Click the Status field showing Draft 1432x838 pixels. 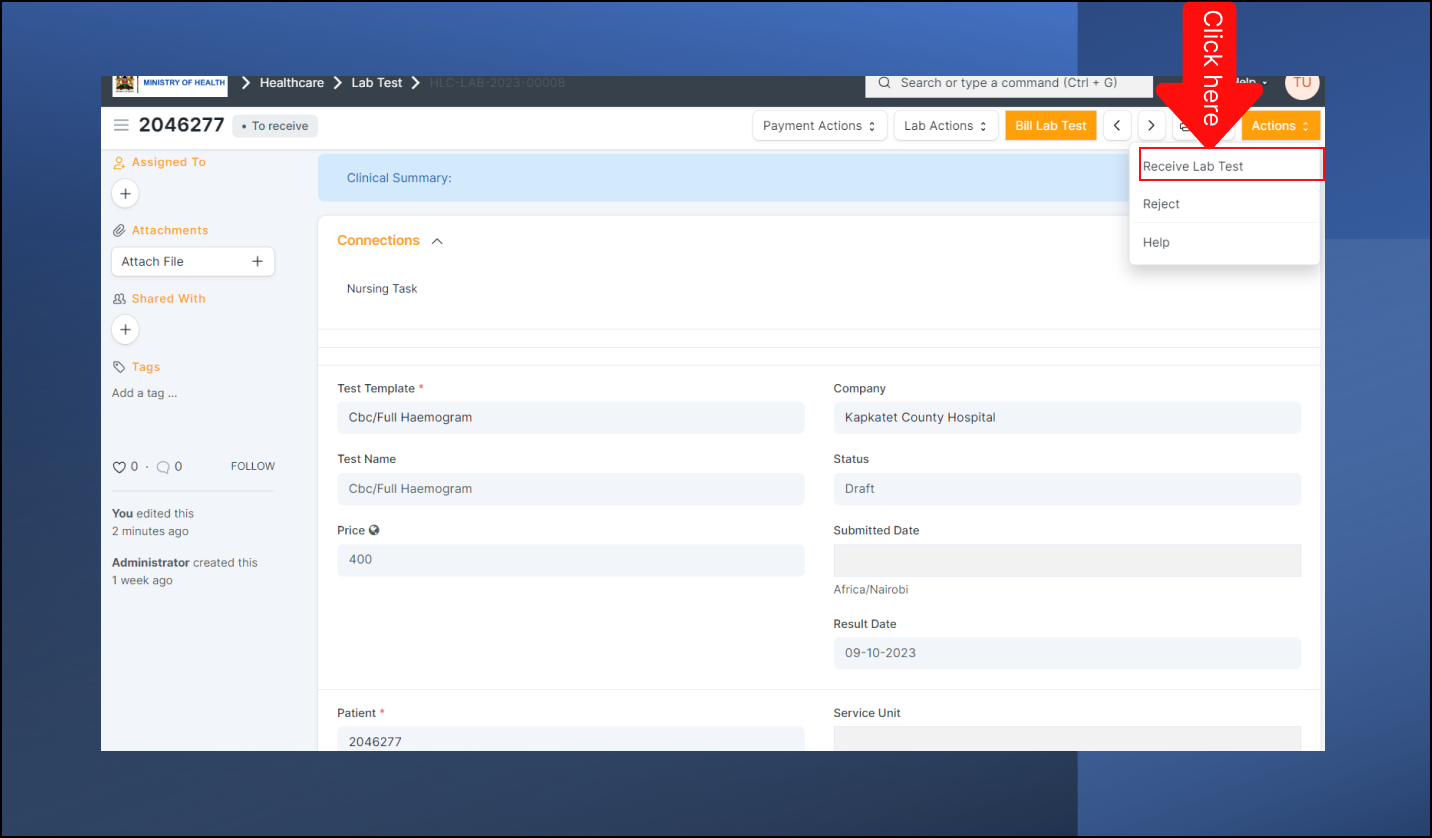point(1067,489)
